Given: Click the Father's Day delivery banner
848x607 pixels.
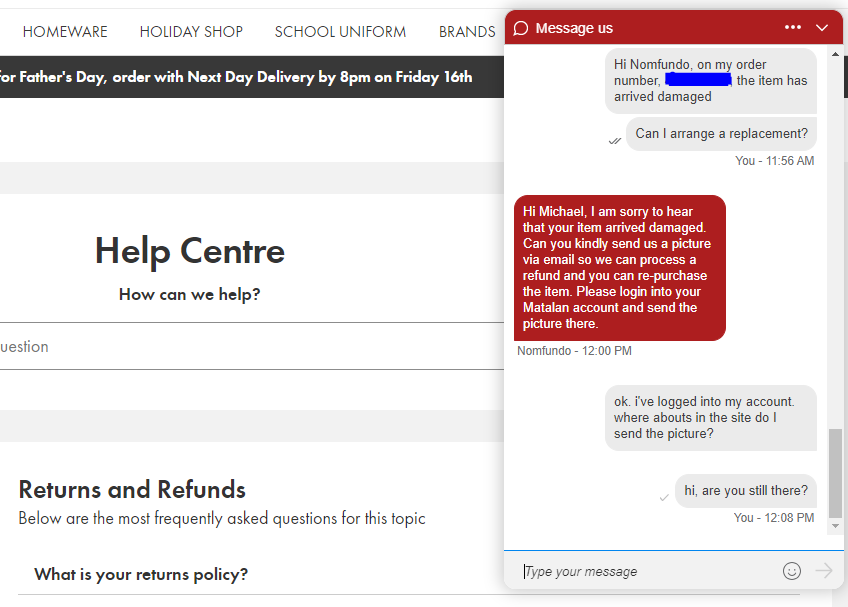Looking at the screenshot, I should pyautogui.click(x=251, y=77).
